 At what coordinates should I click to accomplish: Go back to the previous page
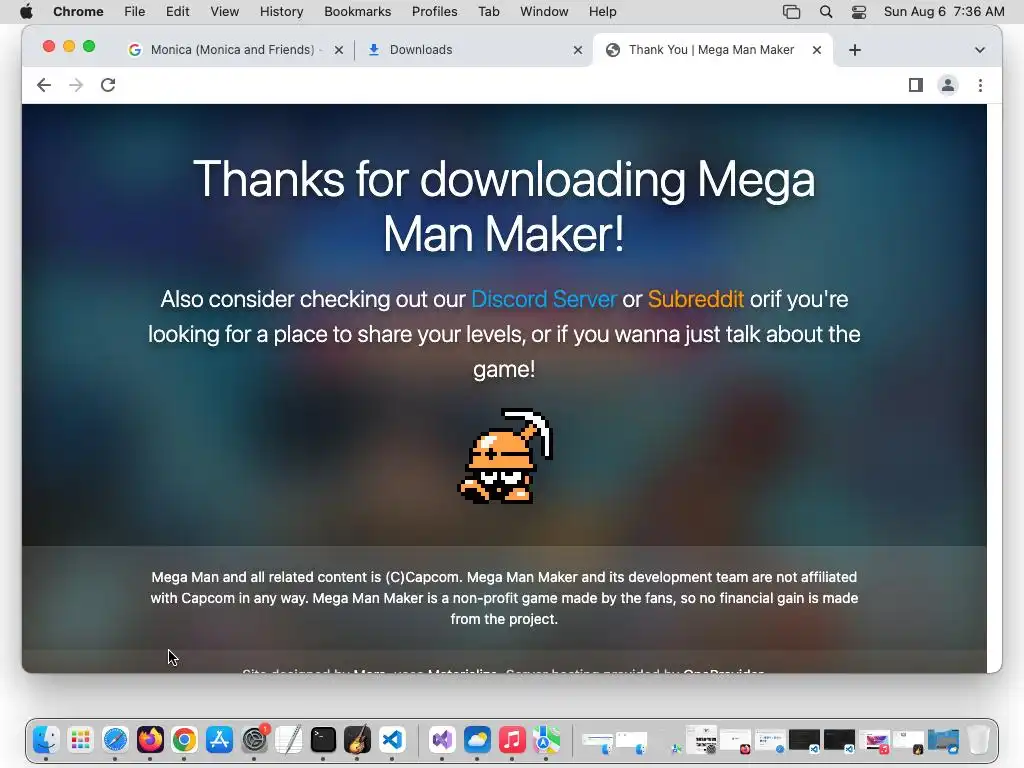(44, 85)
